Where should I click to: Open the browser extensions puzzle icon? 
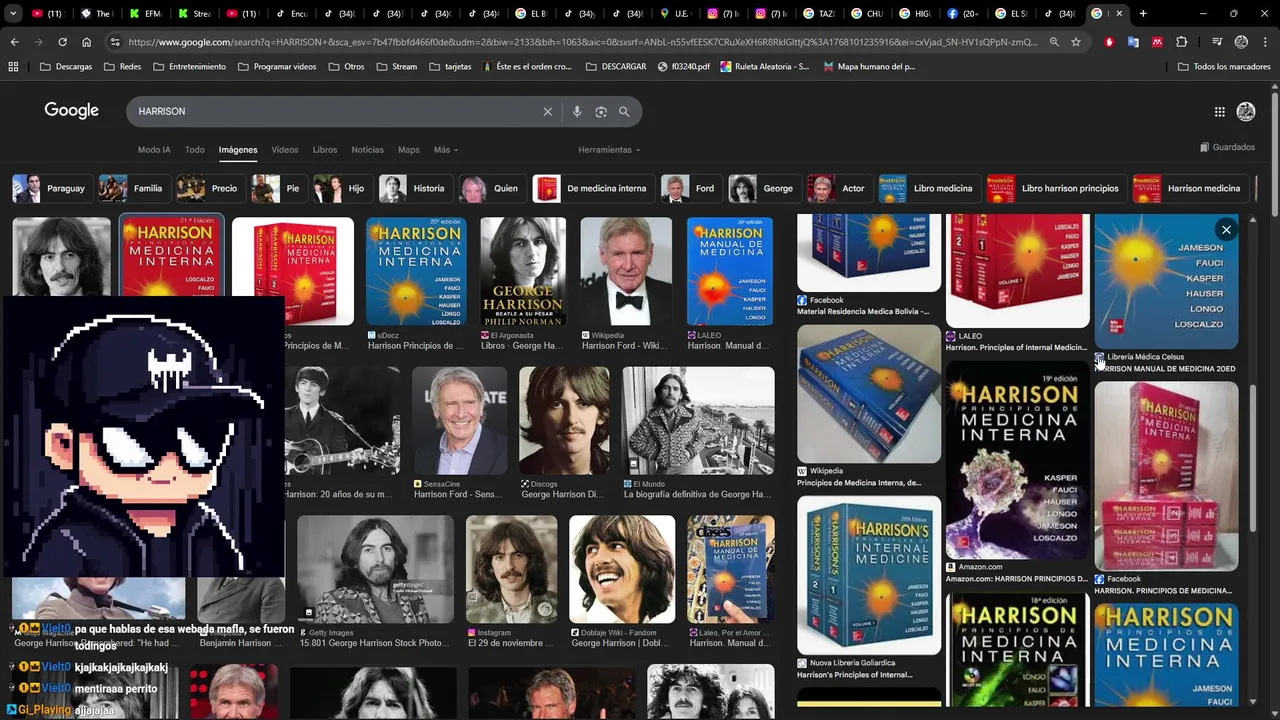pyautogui.click(x=1182, y=42)
